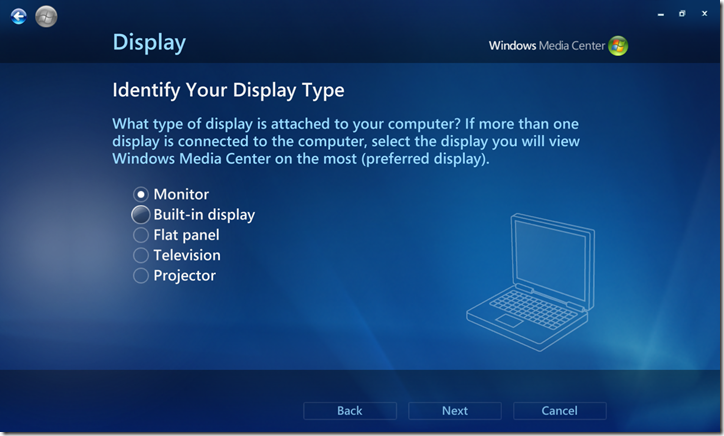Click the 'Identify Your Display Type' heading
This screenshot has height=436, width=724.
click(228, 91)
